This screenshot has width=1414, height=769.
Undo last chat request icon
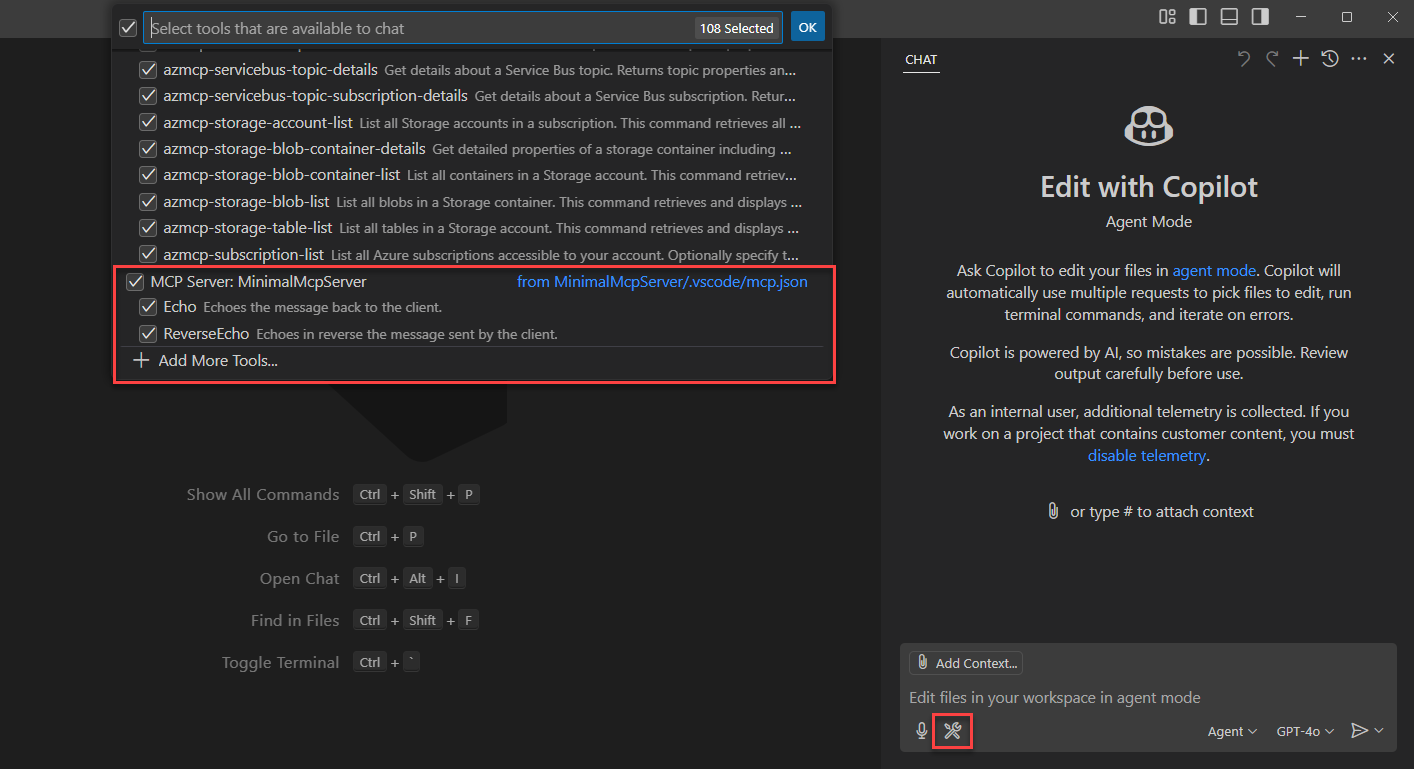(x=1243, y=59)
